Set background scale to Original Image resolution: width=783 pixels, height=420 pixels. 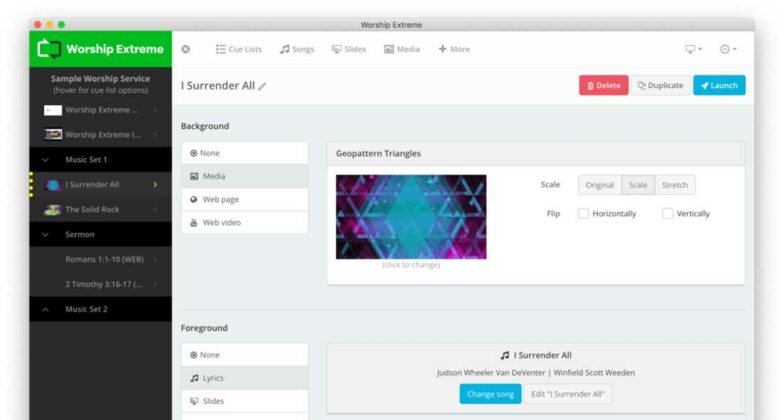[x=600, y=185]
